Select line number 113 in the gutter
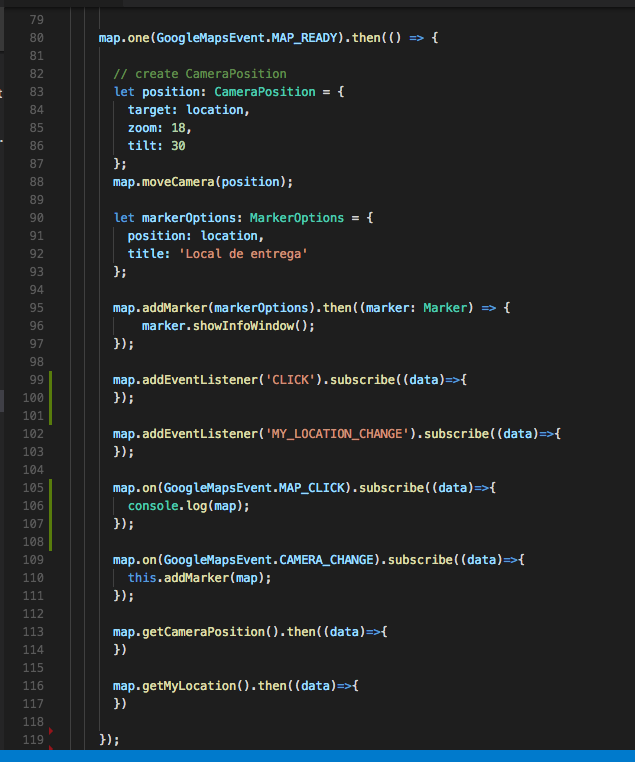Screen dimensions: 635x762 pyautogui.click(x=33, y=632)
